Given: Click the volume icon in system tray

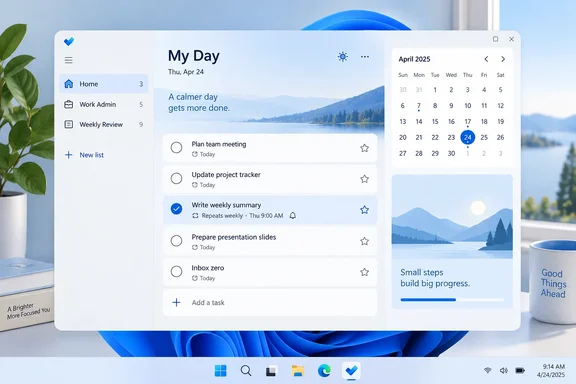Looking at the screenshot, I should click(504, 370).
